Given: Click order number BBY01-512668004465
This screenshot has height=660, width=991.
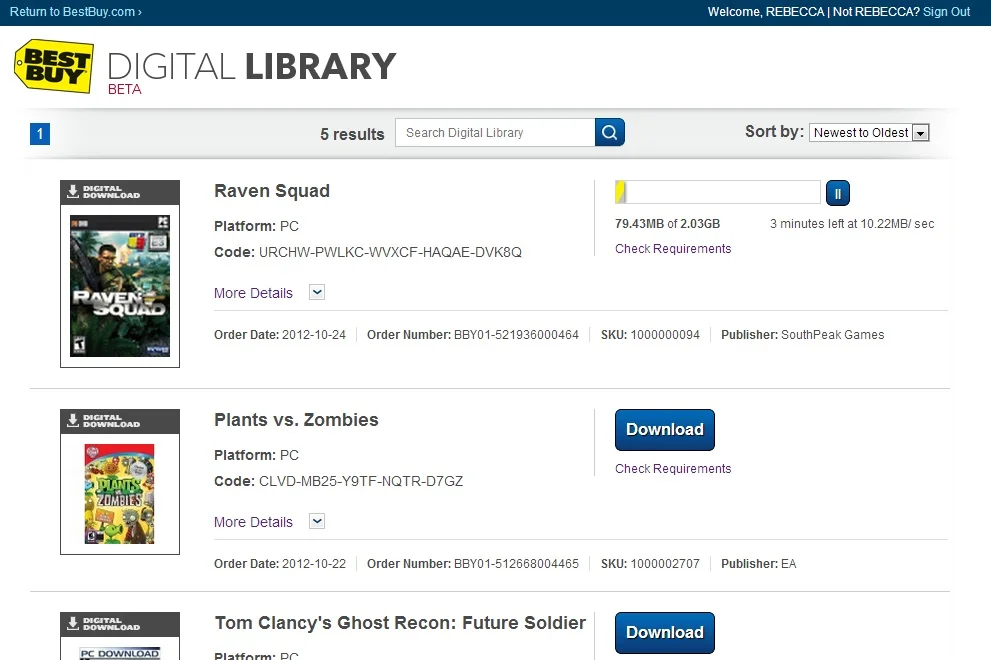Looking at the screenshot, I should (x=516, y=564).
